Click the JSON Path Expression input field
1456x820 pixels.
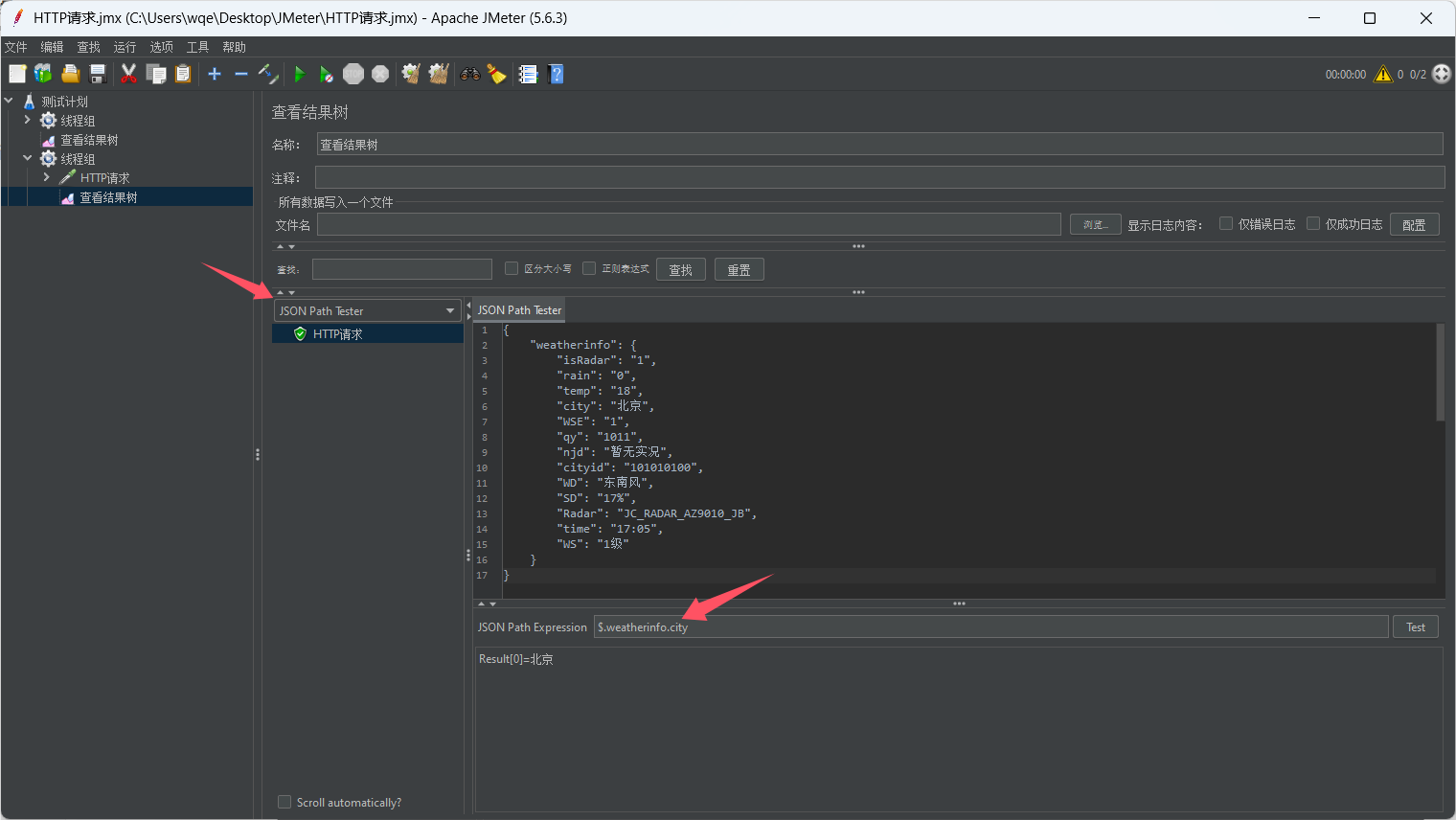[x=990, y=626]
